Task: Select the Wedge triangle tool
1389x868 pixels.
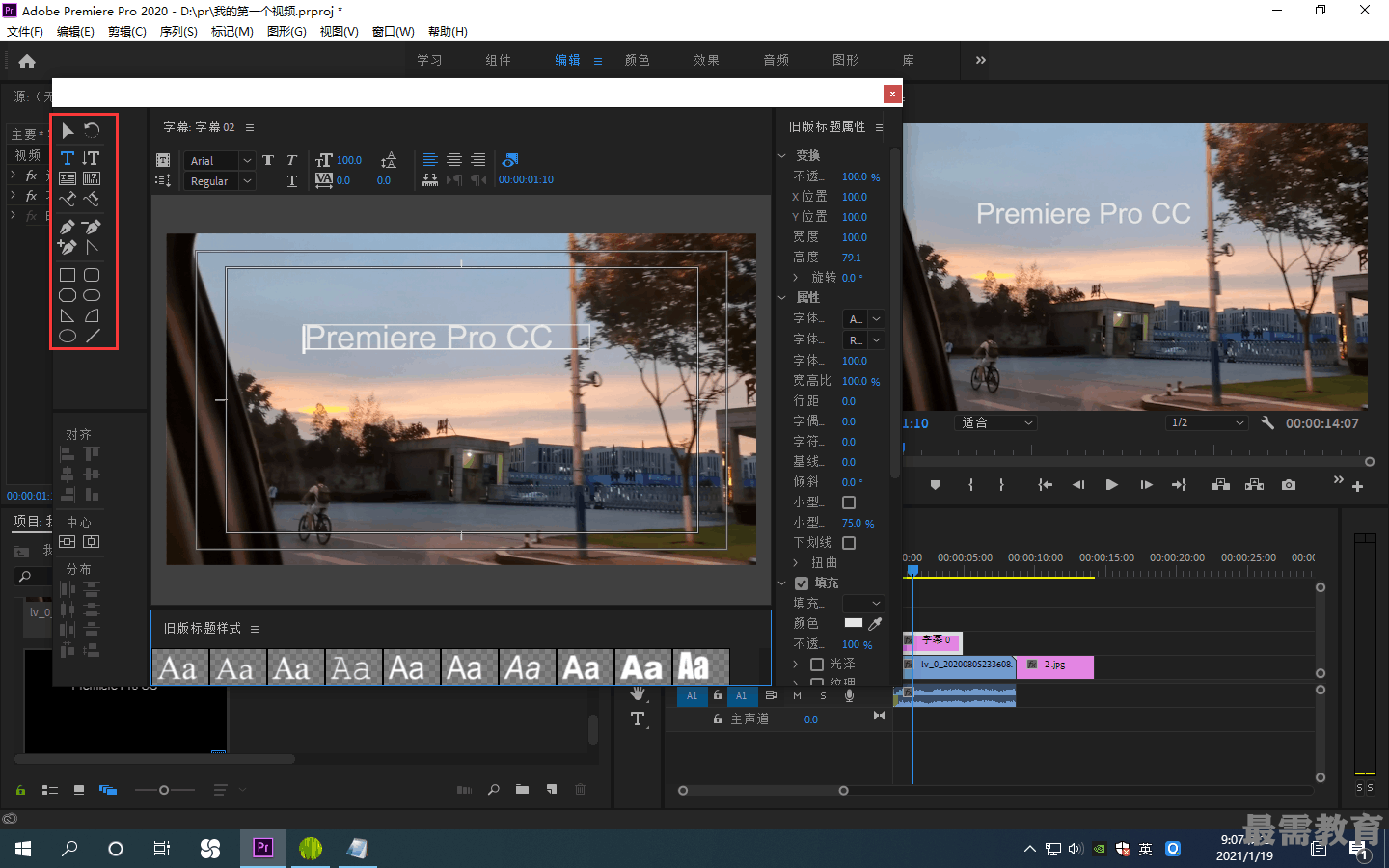Action: (68, 315)
